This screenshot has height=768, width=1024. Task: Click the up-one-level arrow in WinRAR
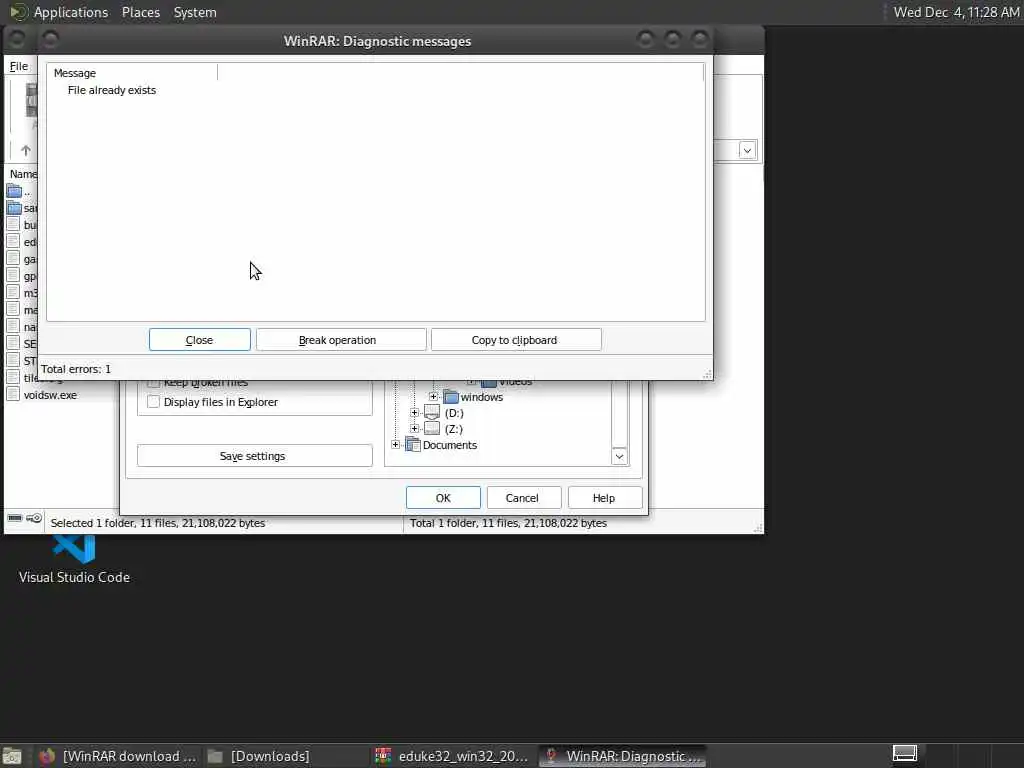(x=25, y=150)
